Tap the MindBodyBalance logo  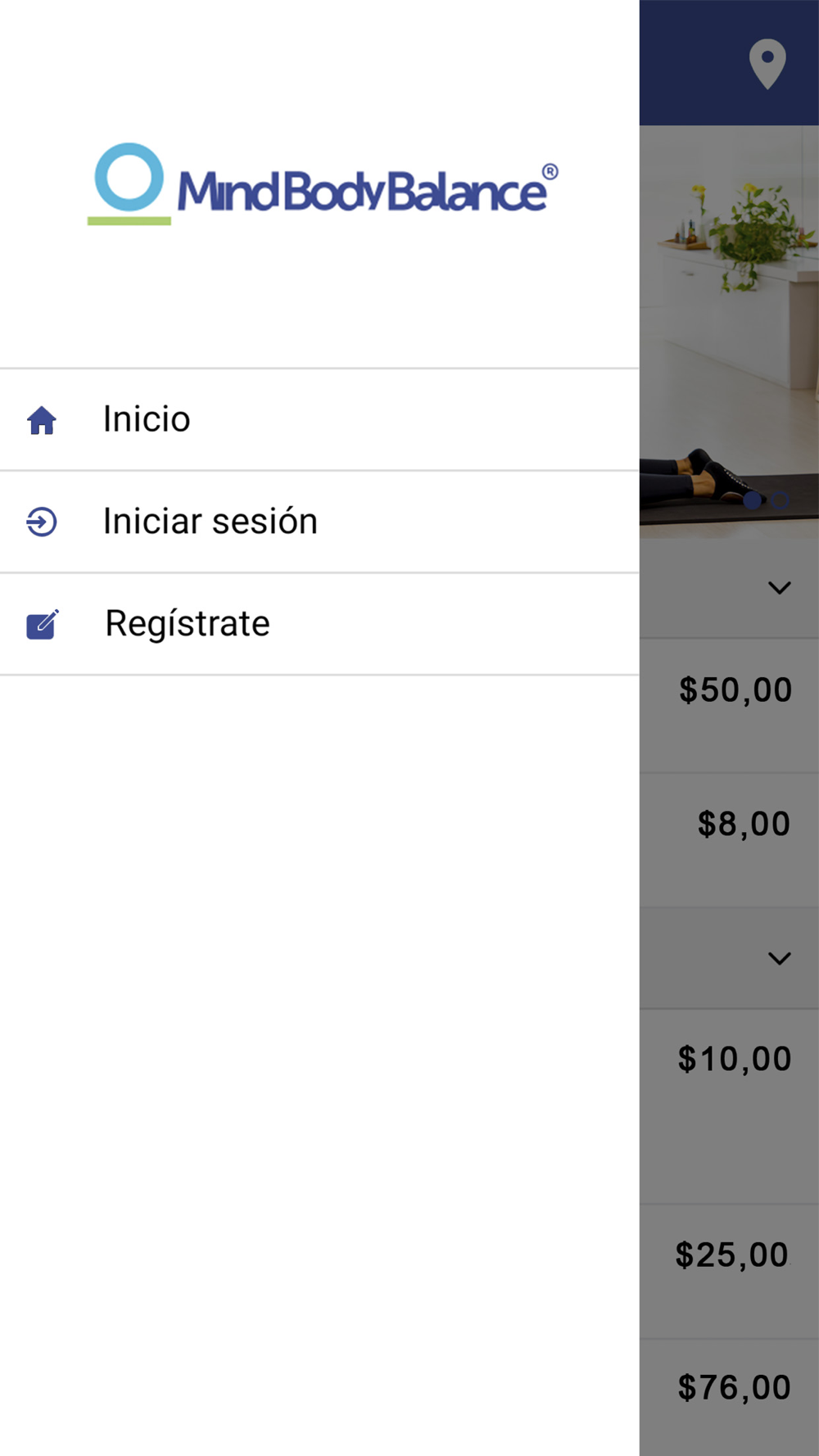click(324, 184)
